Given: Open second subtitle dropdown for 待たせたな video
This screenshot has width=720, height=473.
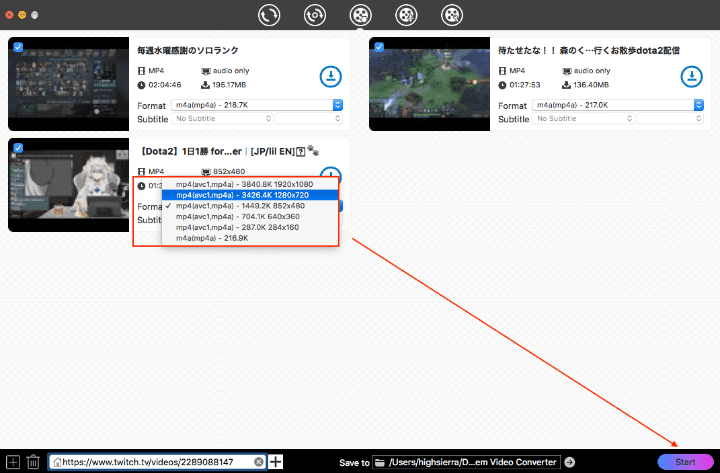Looking at the screenshot, I should [x=670, y=118].
